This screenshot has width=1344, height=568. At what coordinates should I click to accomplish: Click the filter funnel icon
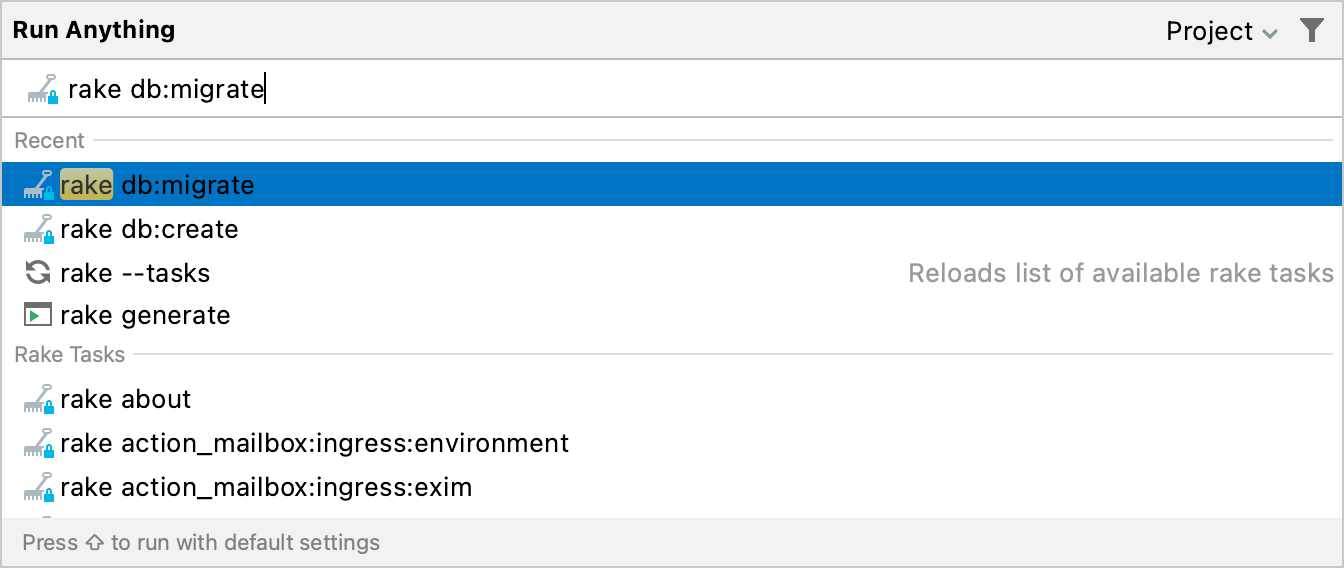[1311, 31]
